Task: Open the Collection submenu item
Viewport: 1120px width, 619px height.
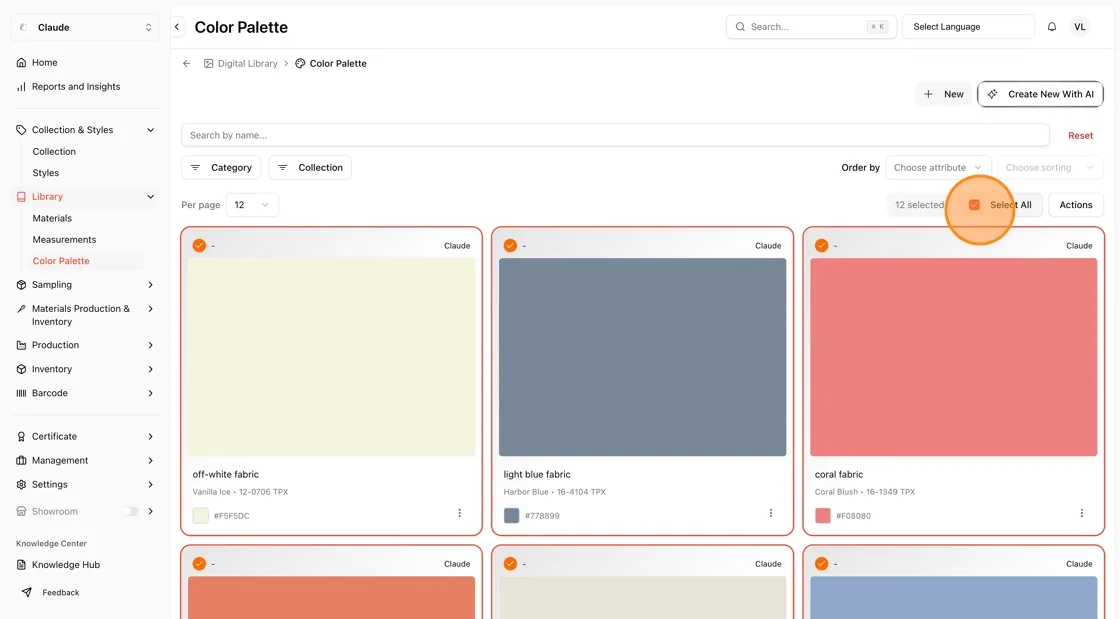Action: click(x=54, y=151)
